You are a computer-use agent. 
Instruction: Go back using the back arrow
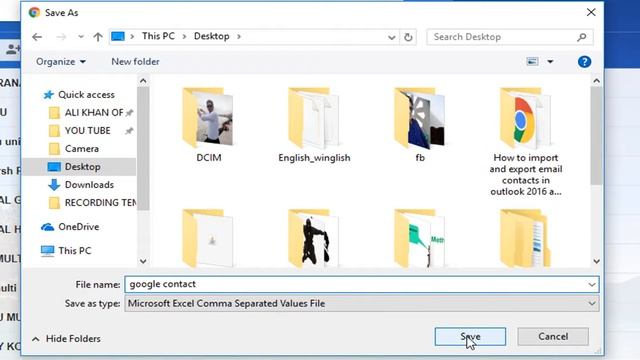click(x=37, y=37)
